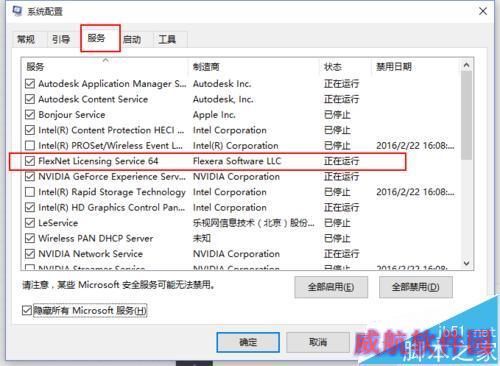Uncheck FlexNet Licensing Service 64
The image size is (500, 366).
pyautogui.click(x=30, y=161)
